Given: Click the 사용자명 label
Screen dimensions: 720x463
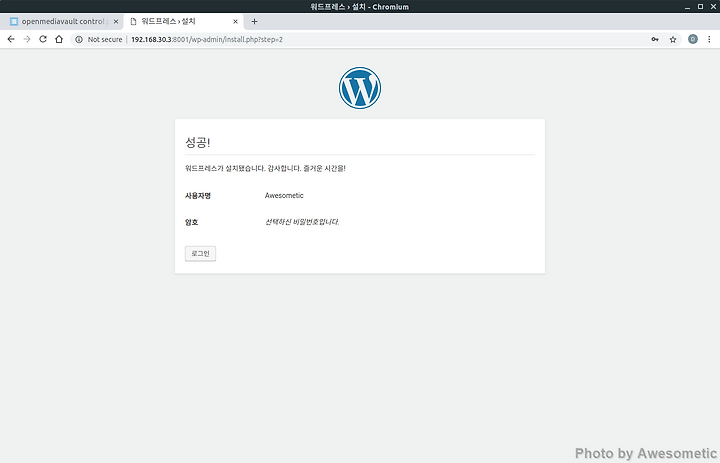Looking at the screenshot, I should click(x=197, y=196).
